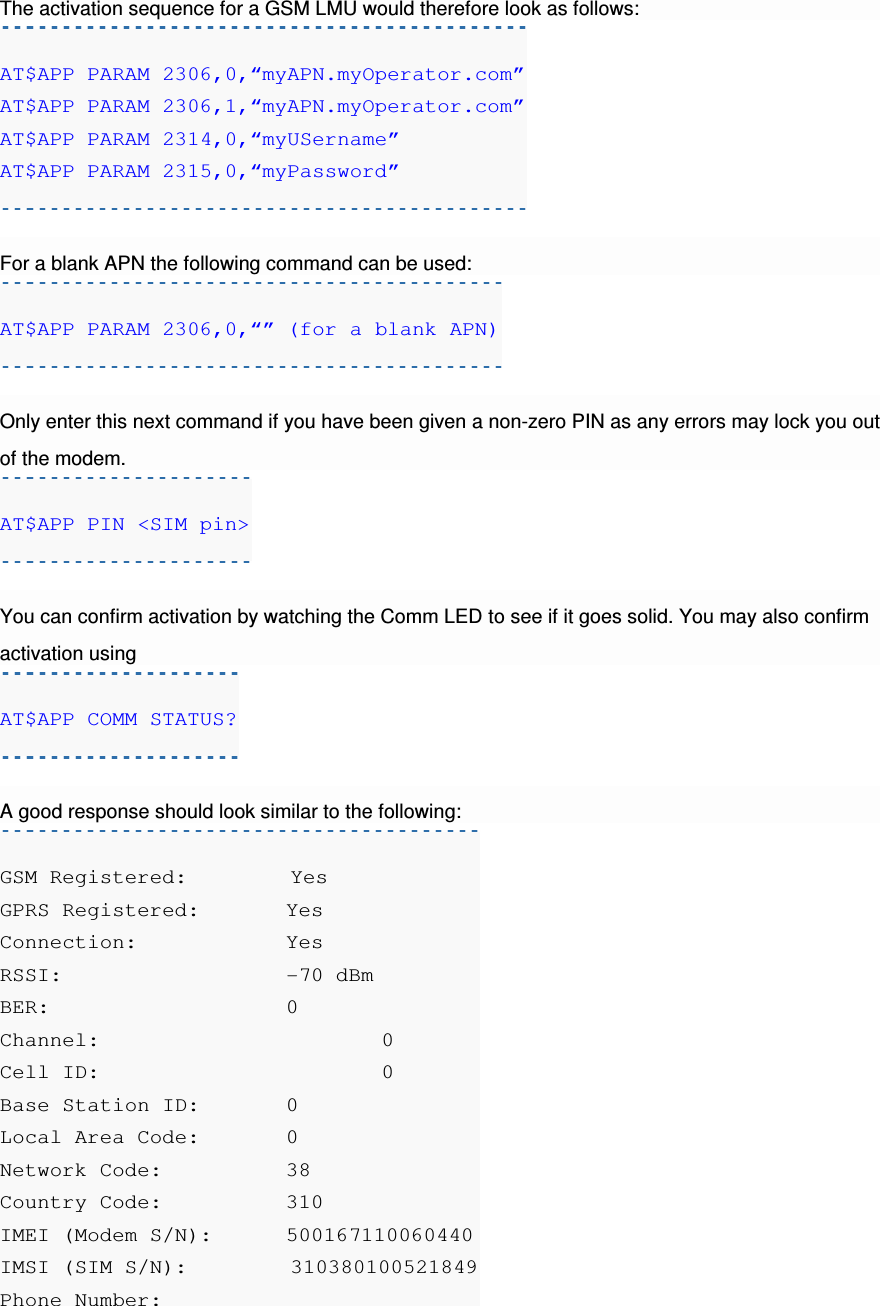Viewport: 880px width, 1306px height.
Task: Click the 'Connection:' status line
Action: [x=162, y=942]
